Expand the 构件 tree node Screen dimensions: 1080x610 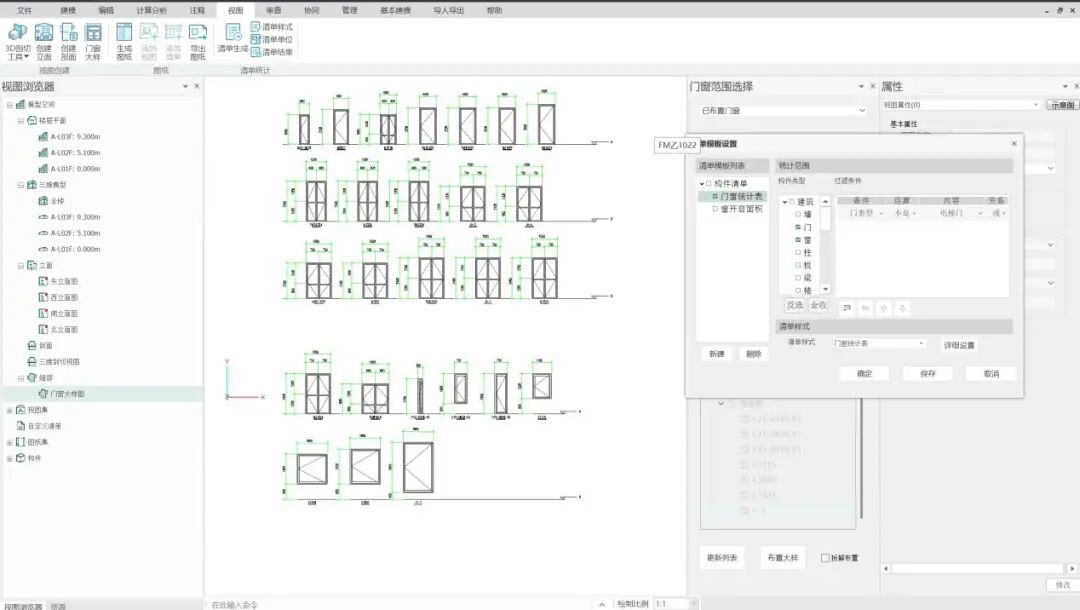[10, 459]
